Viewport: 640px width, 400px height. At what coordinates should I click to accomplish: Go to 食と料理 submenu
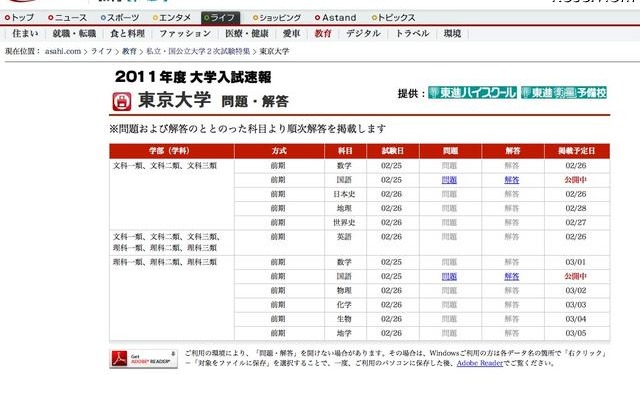[x=128, y=33]
